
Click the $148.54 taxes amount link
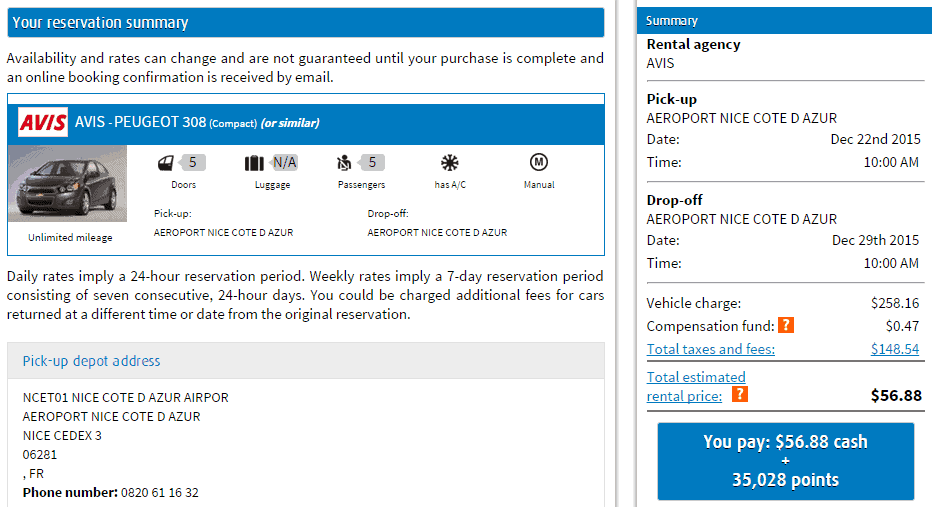pos(895,349)
